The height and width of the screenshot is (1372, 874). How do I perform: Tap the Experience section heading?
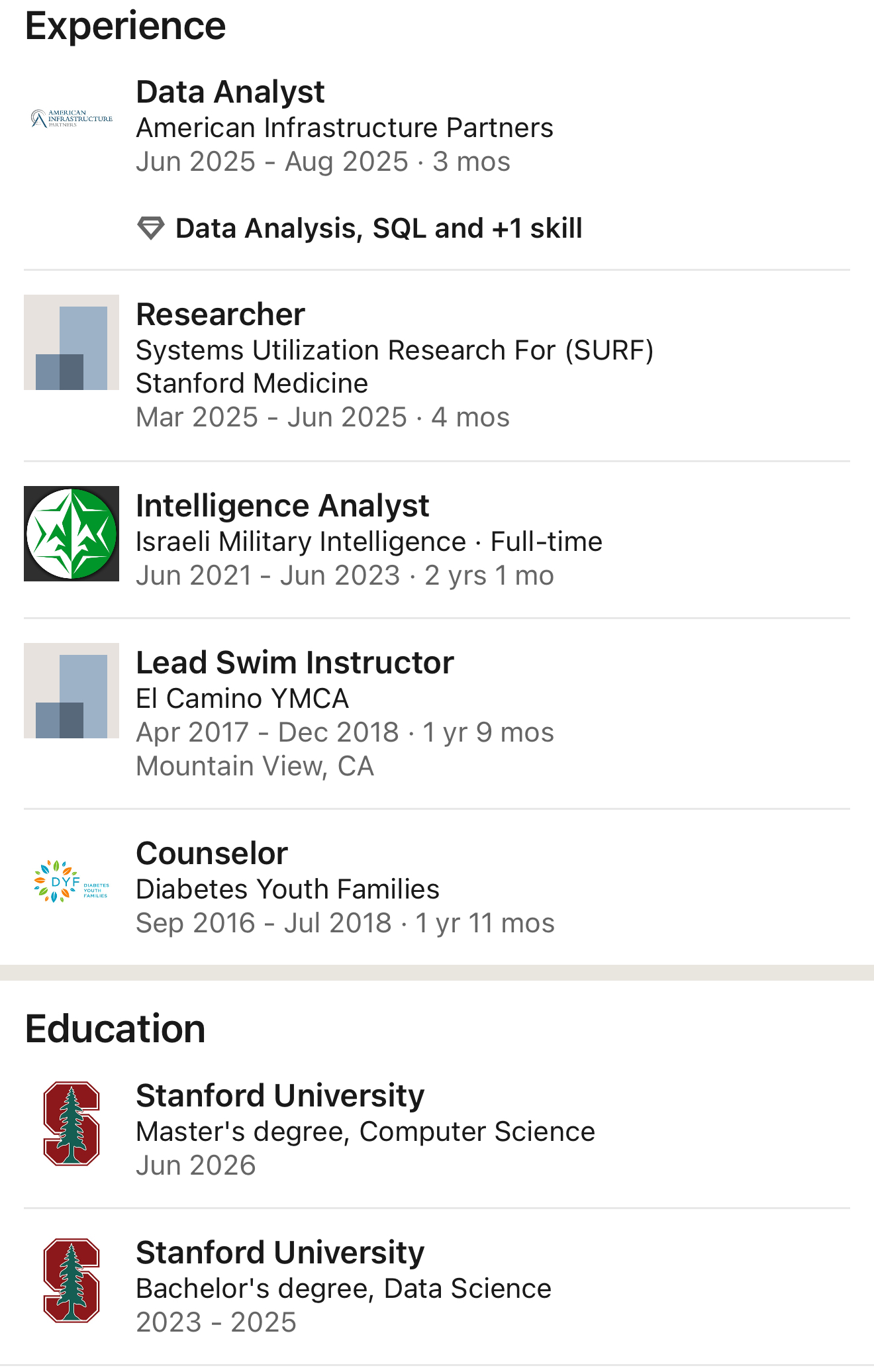[126, 26]
